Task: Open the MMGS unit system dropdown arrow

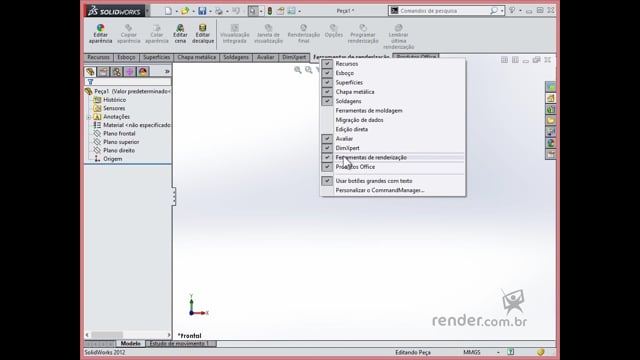Action: 498,352
